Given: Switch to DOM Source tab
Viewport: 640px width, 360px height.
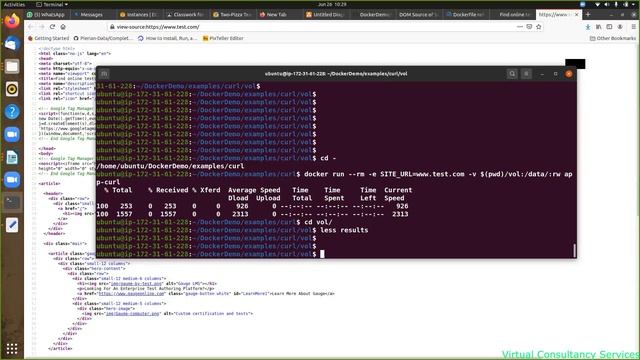Looking at the screenshot, I should (418, 14).
